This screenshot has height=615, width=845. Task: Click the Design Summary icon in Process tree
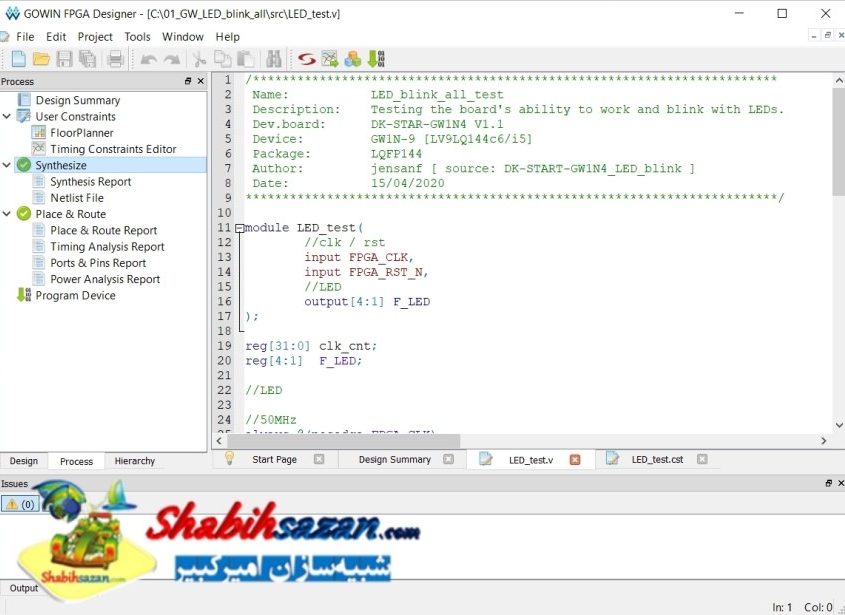24,100
